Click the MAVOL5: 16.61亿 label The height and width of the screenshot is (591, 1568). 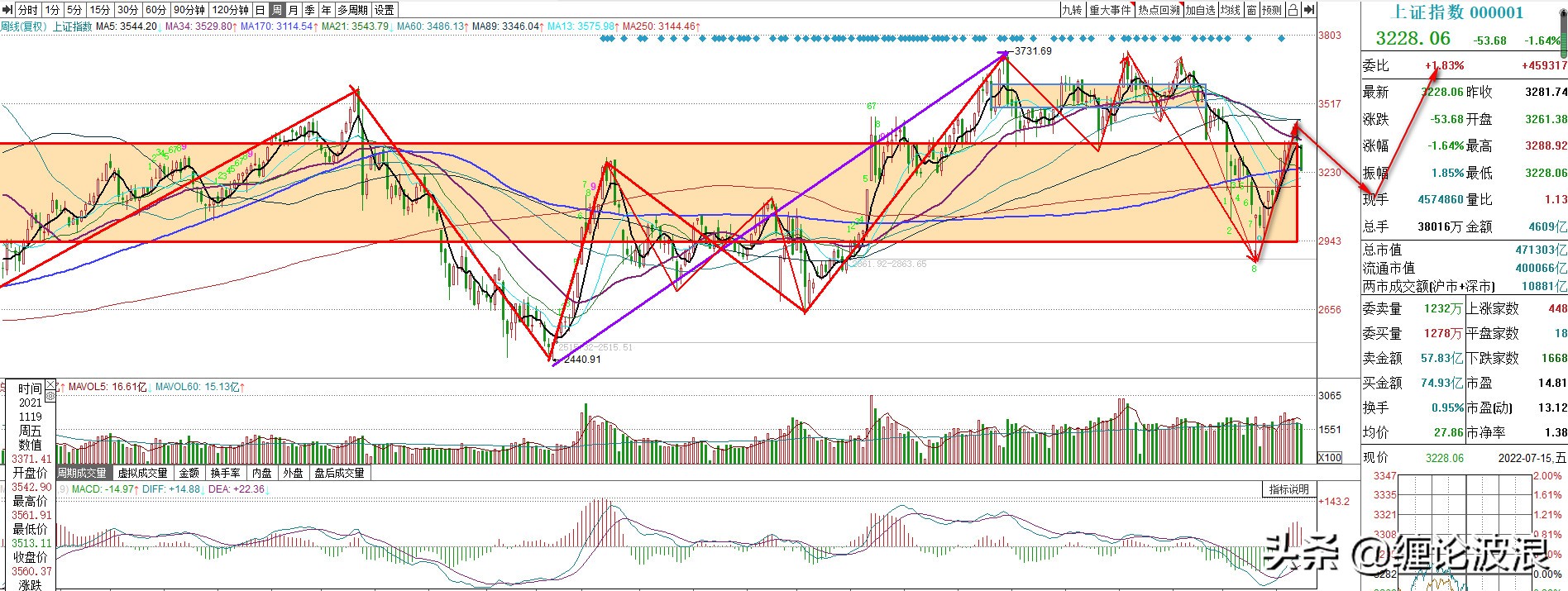(107, 387)
